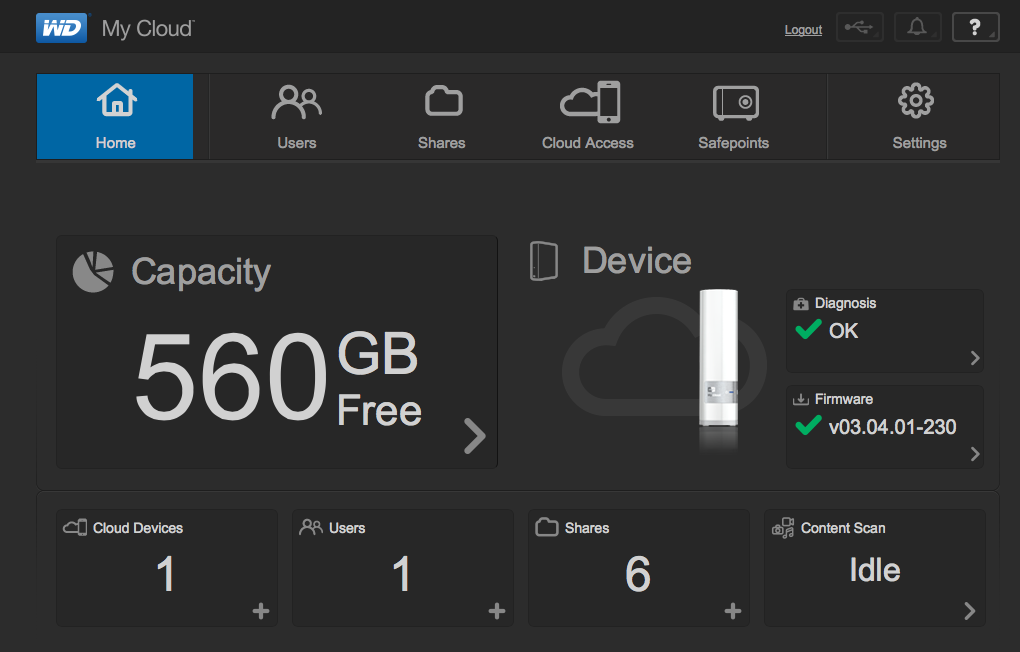Click the Device drive outline icon
Image resolution: width=1020 pixels, height=652 pixels.
[x=544, y=261]
